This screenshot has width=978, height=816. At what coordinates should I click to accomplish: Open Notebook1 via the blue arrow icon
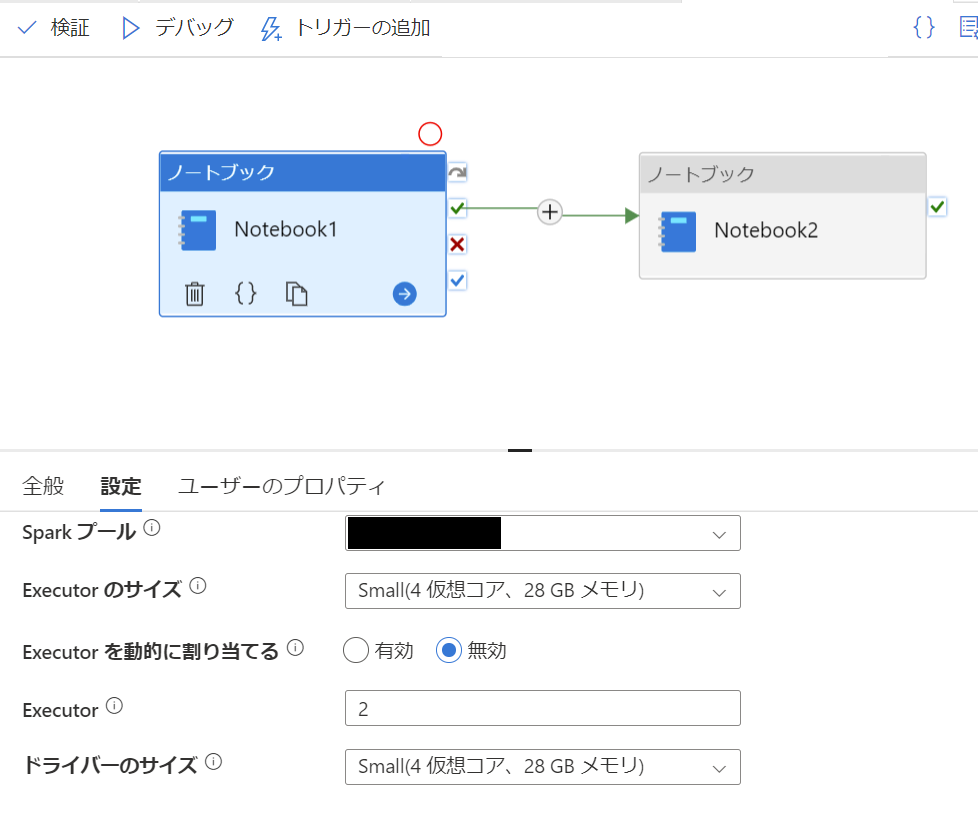click(404, 293)
